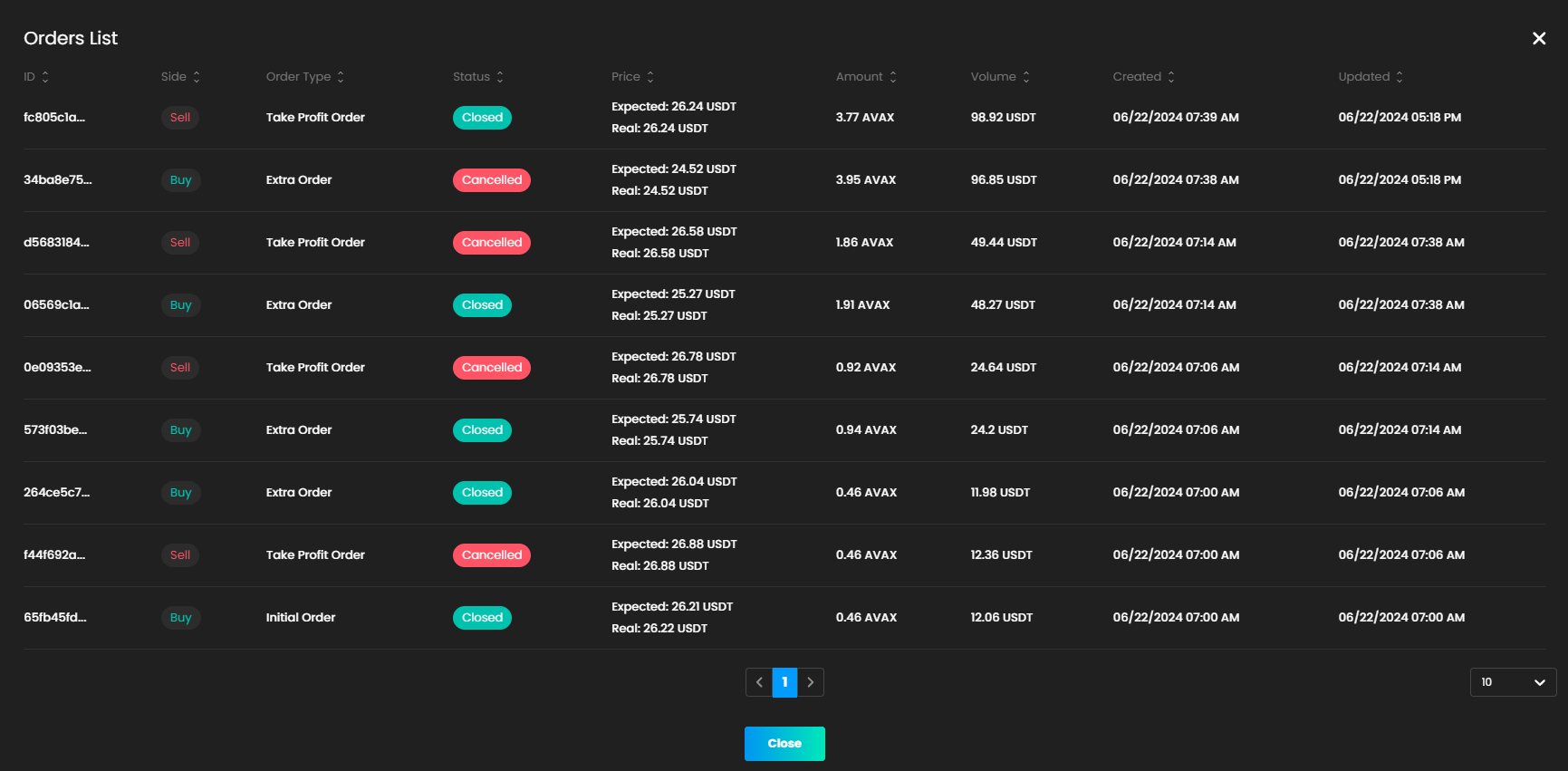Sort list by Status column
1568x771 pixels.
pyautogui.click(x=500, y=77)
